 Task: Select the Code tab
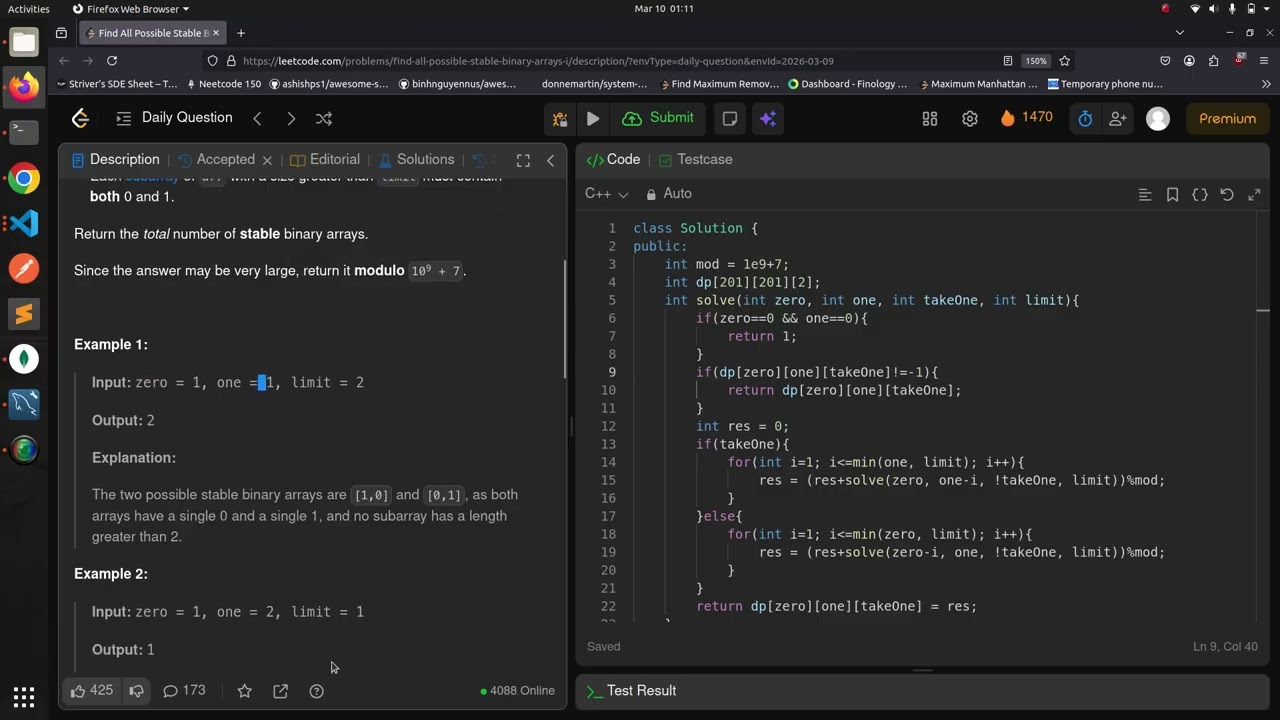(x=613, y=159)
